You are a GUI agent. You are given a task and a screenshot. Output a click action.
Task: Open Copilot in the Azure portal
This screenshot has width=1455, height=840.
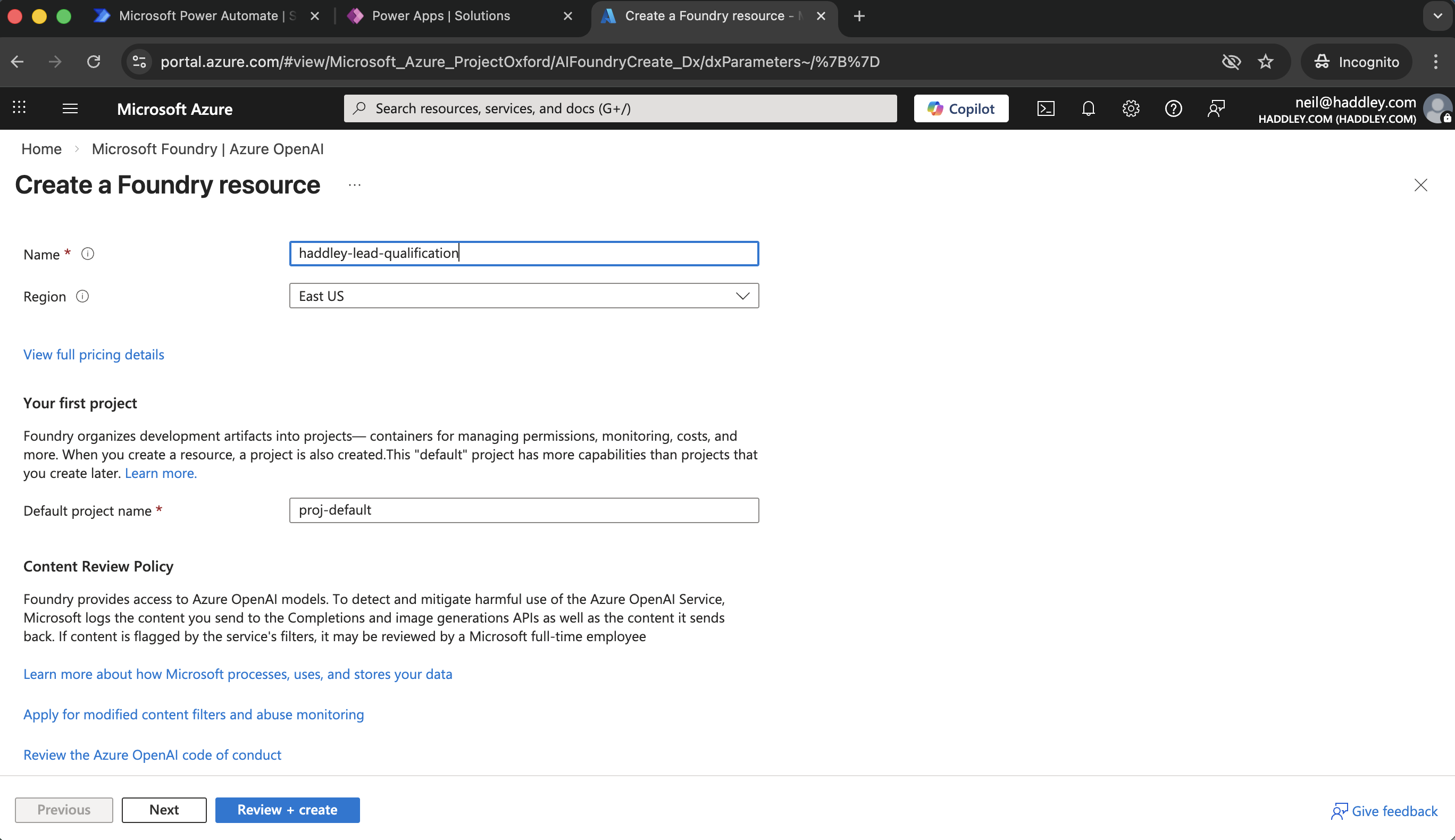coord(960,108)
